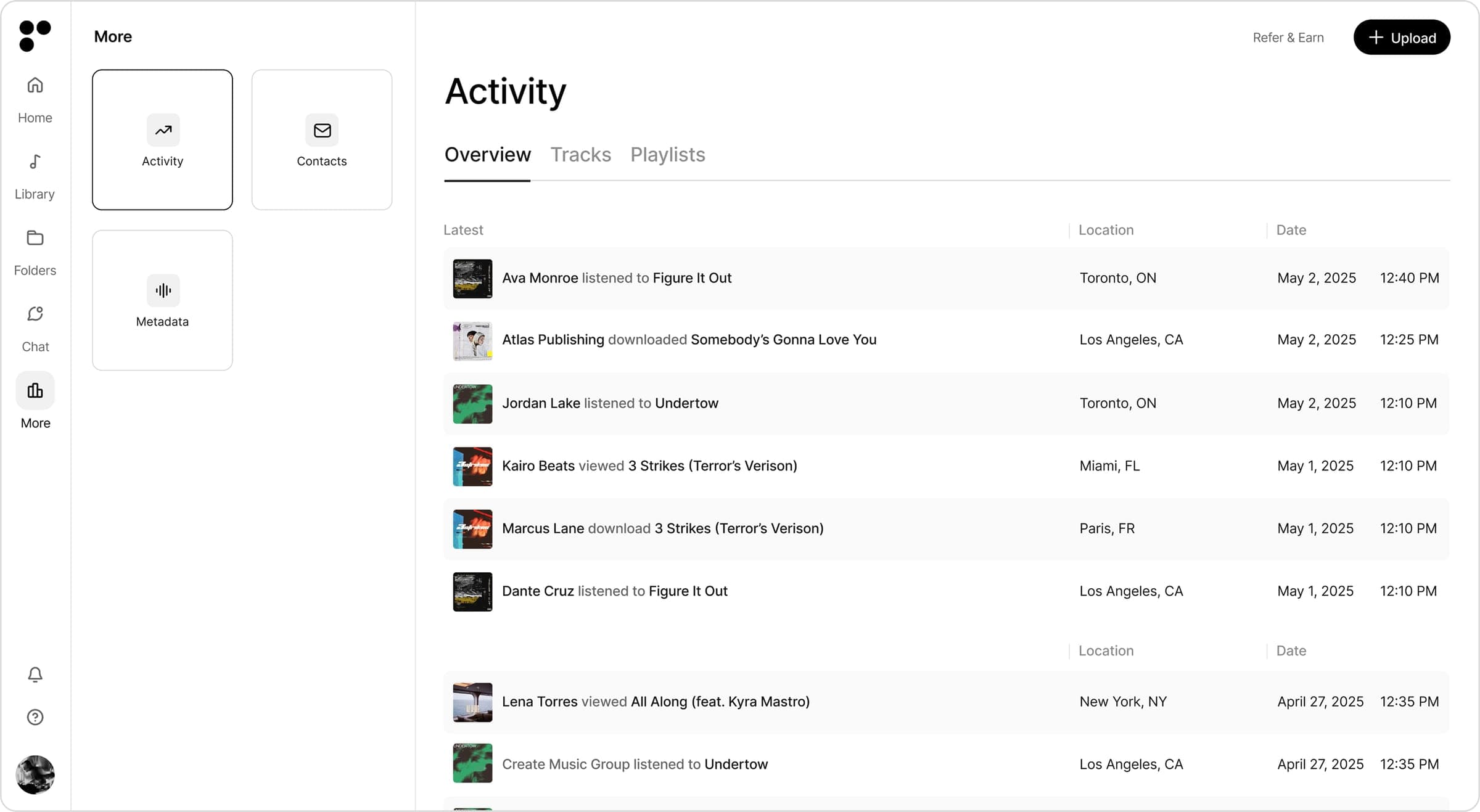Click the "New York, NY" location cell

click(1123, 702)
